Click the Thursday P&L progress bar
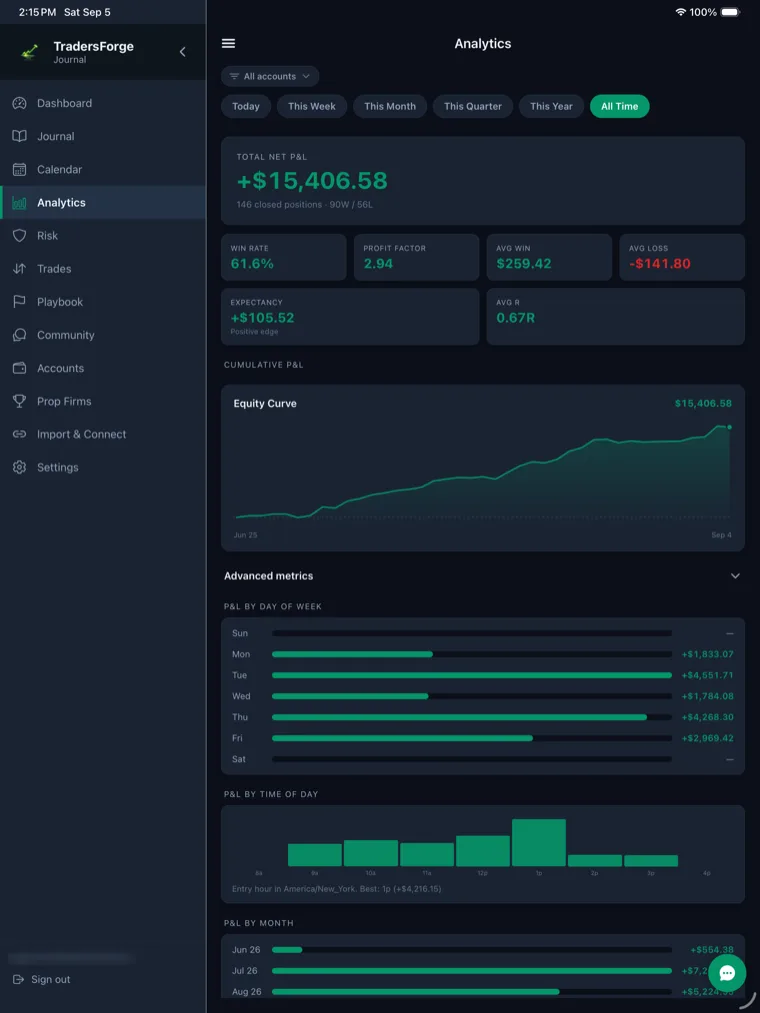 [x=472, y=717]
